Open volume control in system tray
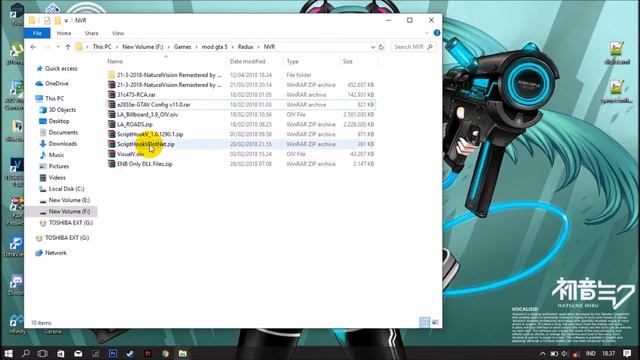 point(564,354)
